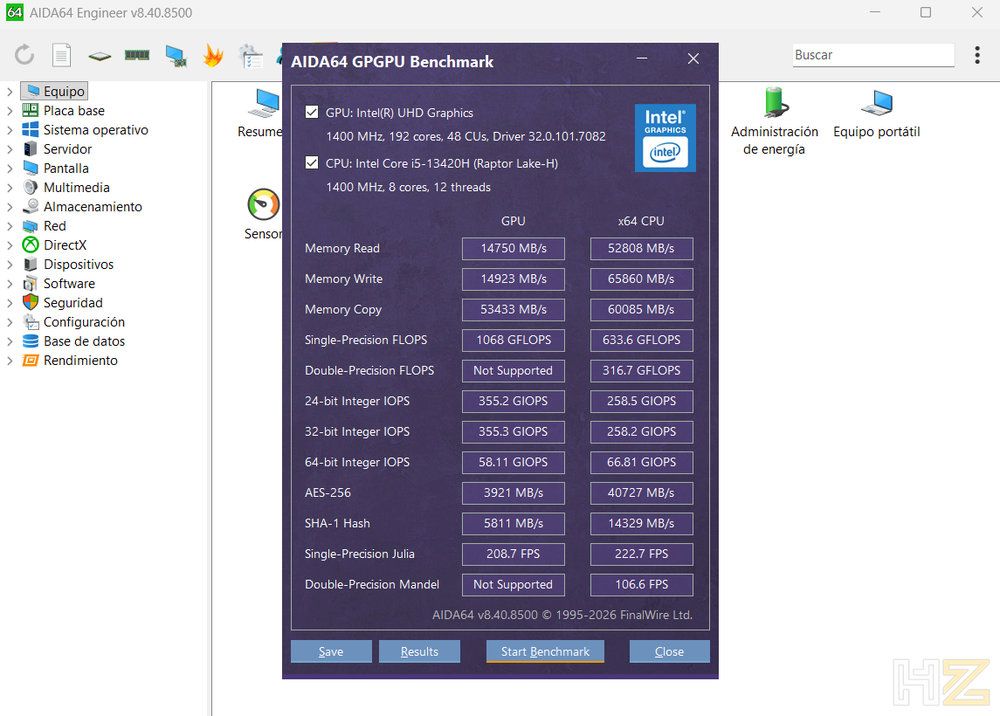Click the Administración de energía icon
The height and width of the screenshot is (716, 1000).
click(775, 103)
